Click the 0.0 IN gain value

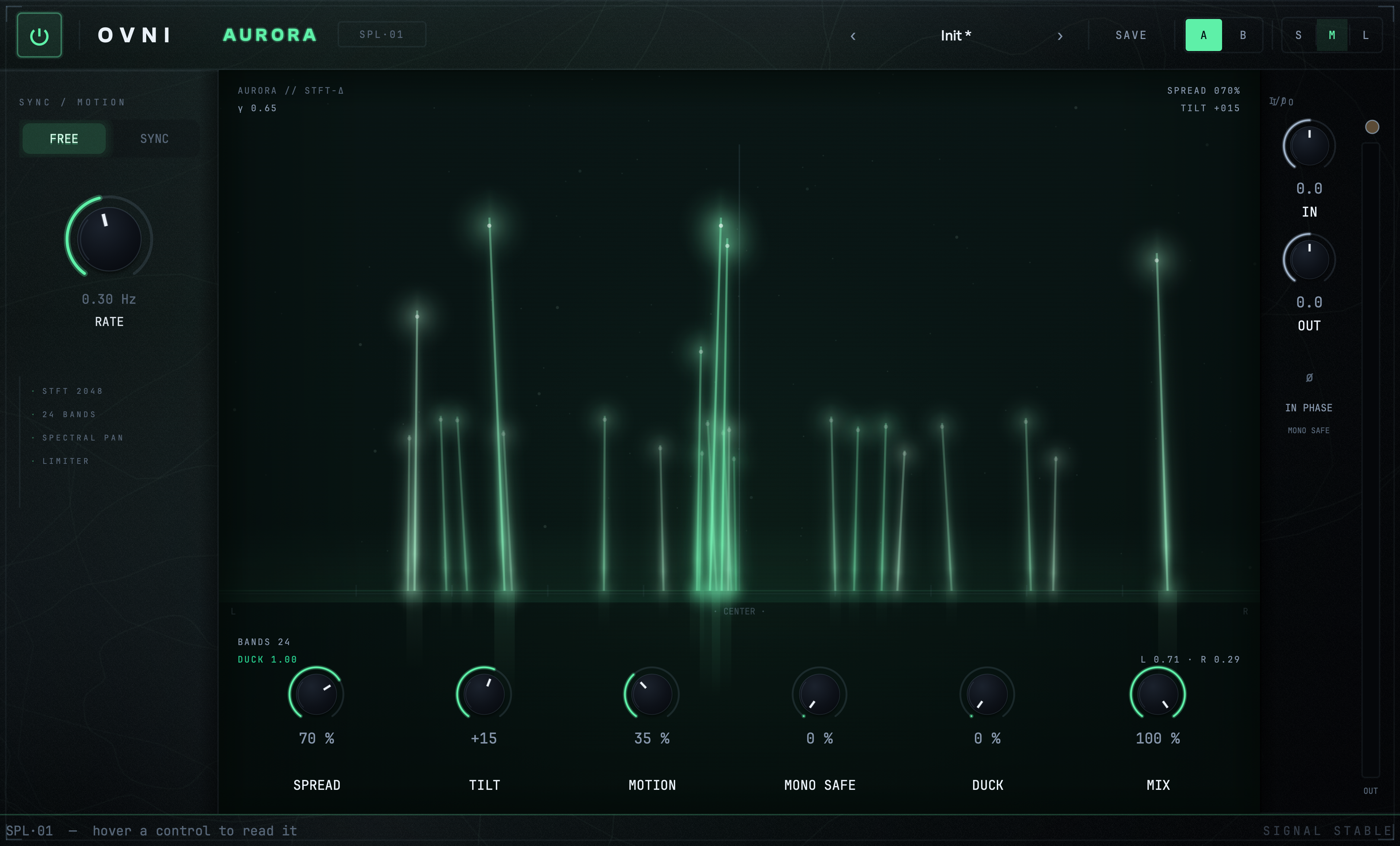click(x=1309, y=188)
